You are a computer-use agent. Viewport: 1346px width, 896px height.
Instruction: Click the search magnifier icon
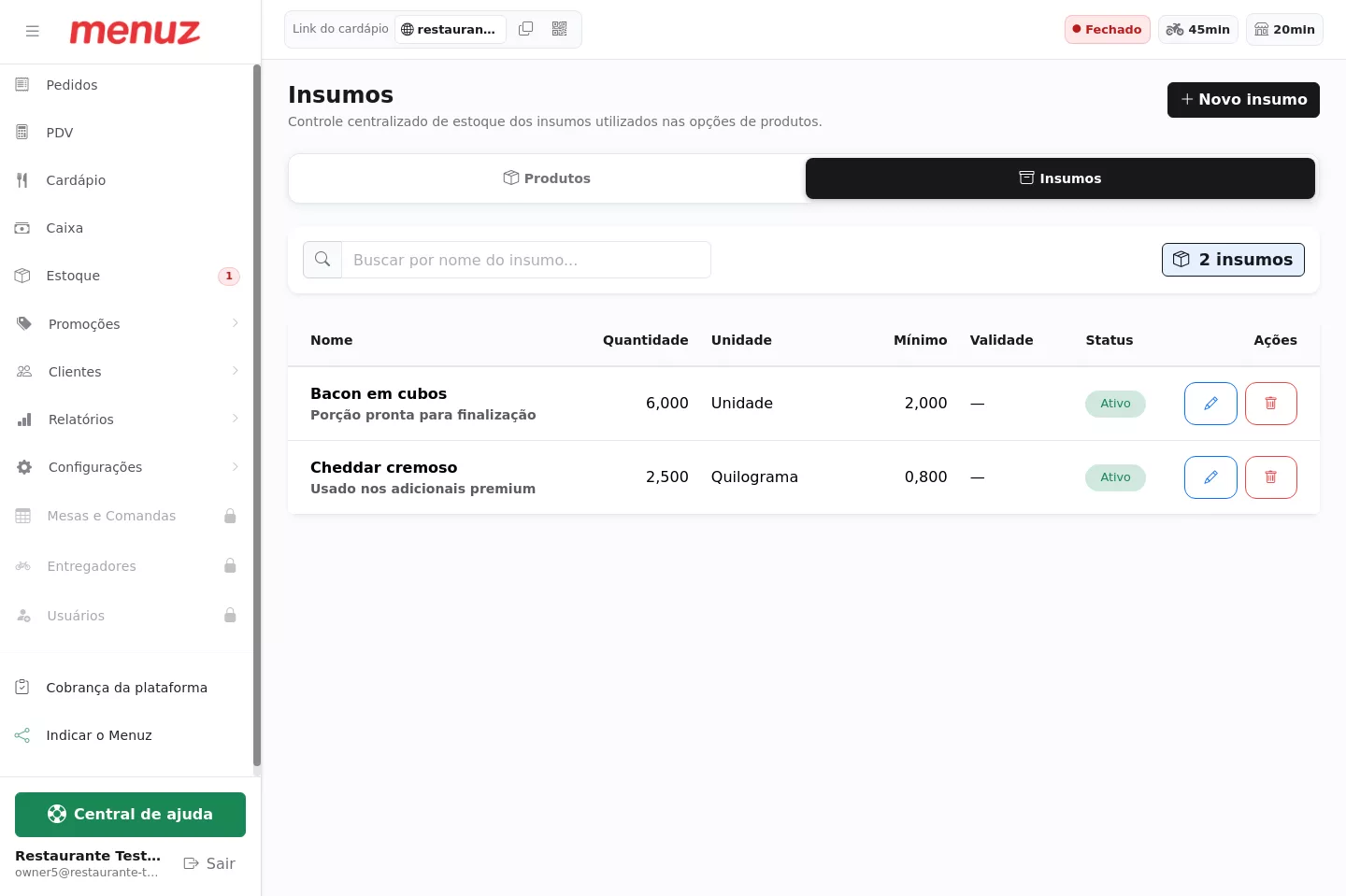click(322, 260)
